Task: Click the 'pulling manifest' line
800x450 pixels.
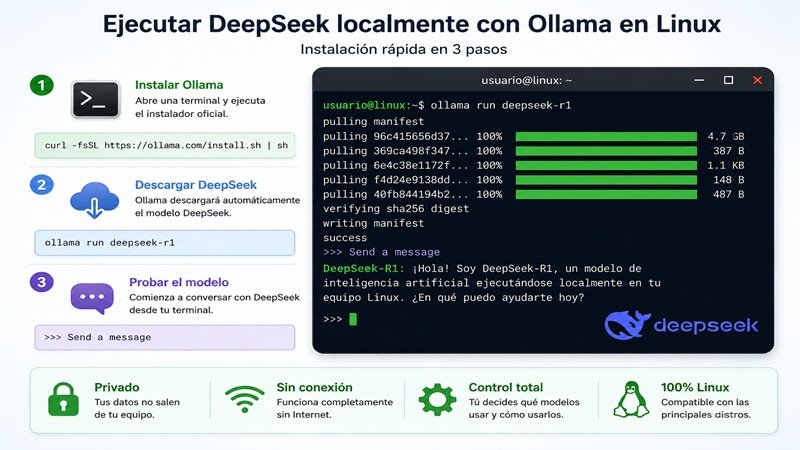Action: click(373, 121)
